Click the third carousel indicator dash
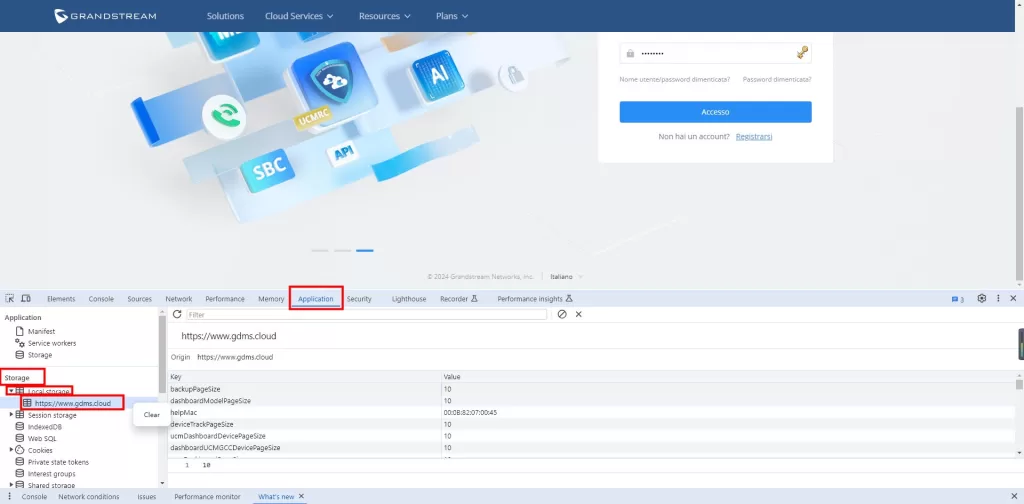 [364, 251]
